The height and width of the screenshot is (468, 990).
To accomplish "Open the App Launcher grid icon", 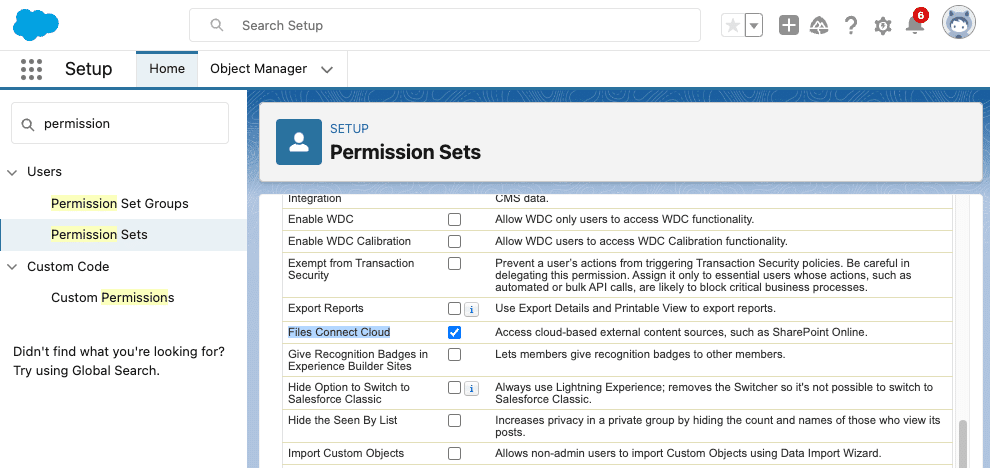I will coord(31,69).
